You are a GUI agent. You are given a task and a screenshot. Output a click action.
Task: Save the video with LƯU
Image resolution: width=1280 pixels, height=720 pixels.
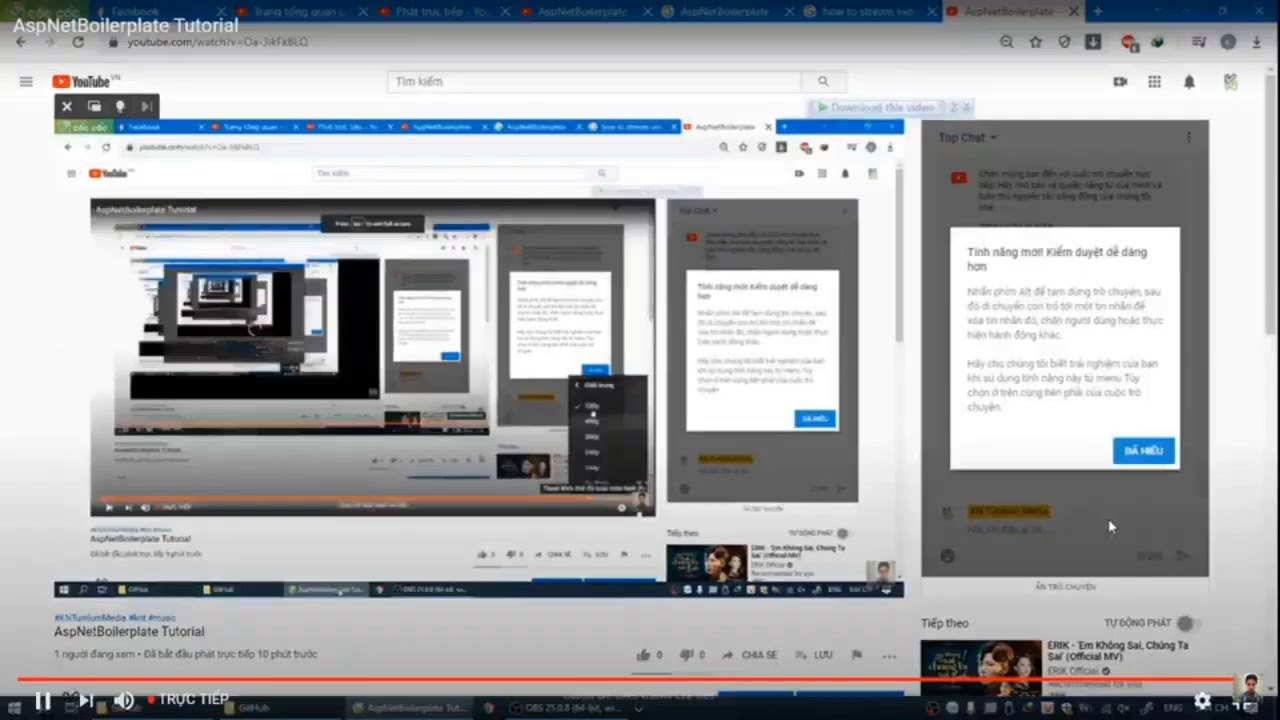click(814, 655)
